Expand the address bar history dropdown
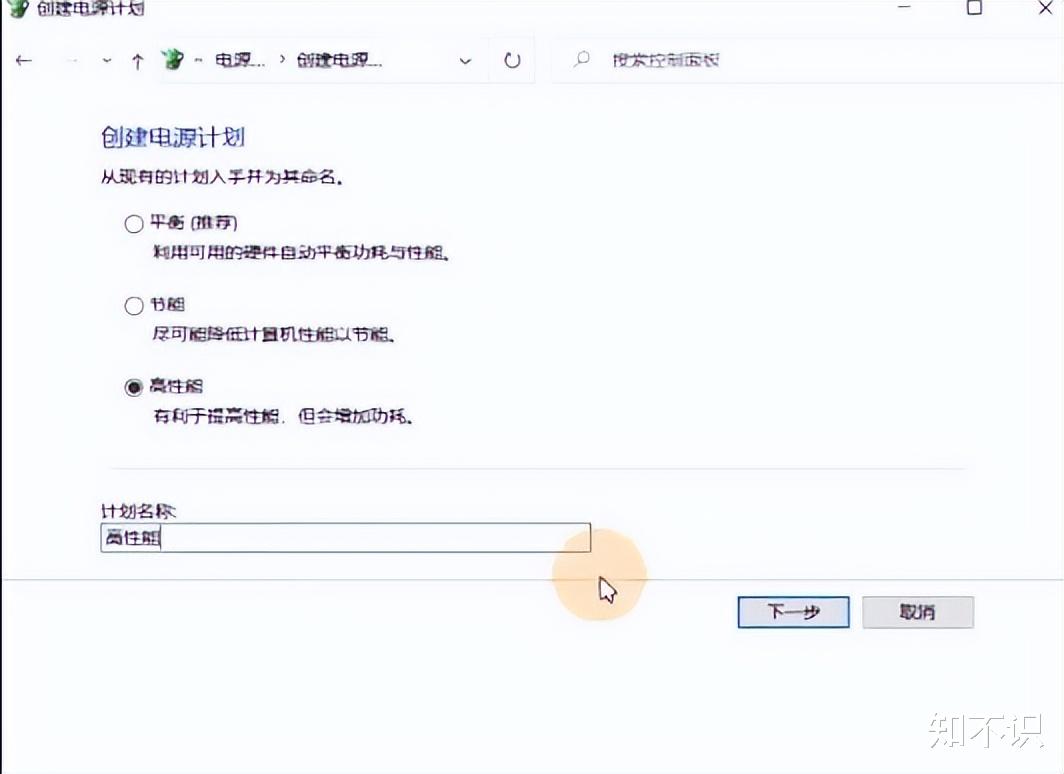Viewport: 1064px width, 774px height. 465,61
